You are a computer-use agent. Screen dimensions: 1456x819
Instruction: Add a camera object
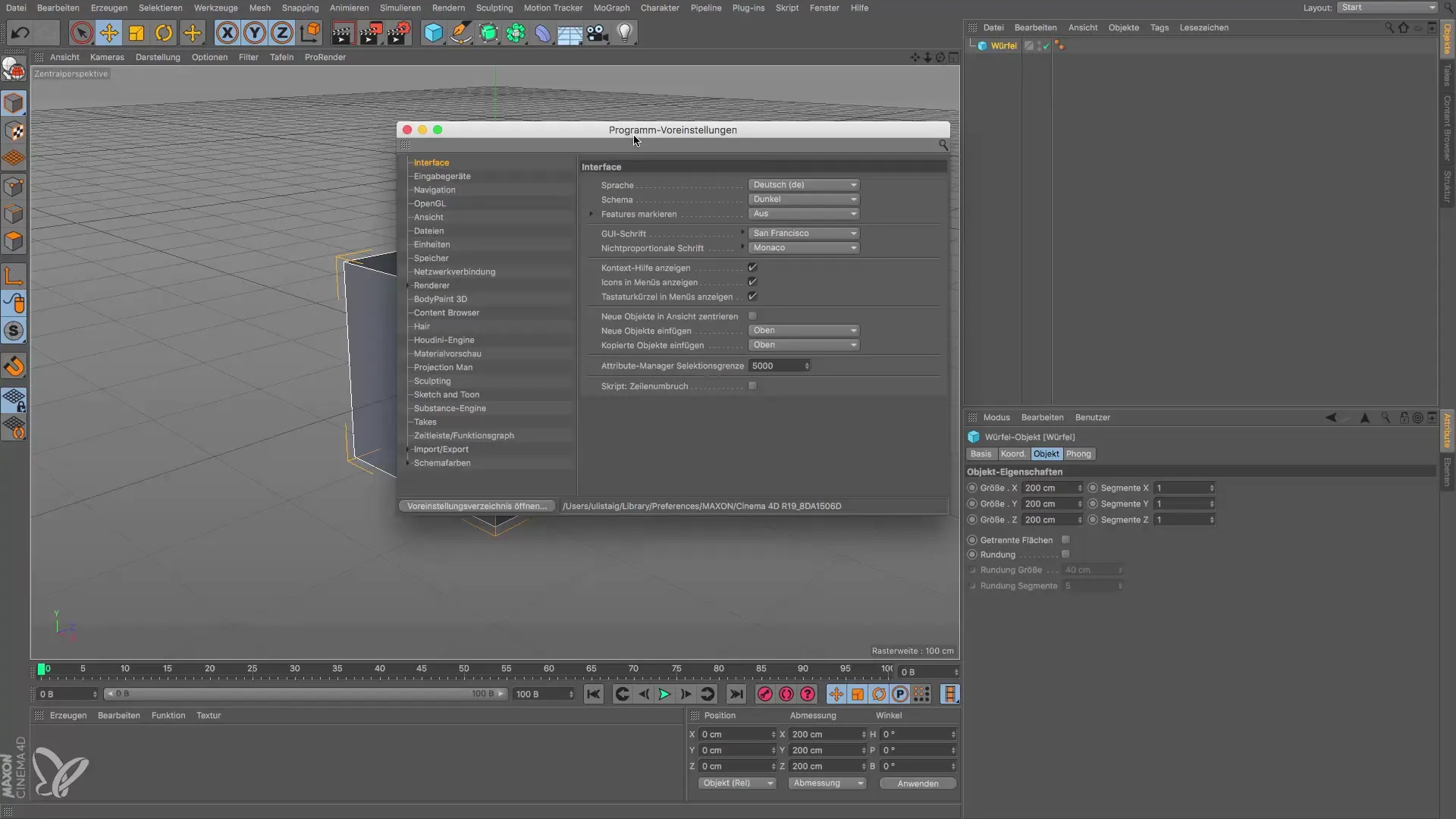tap(598, 33)
